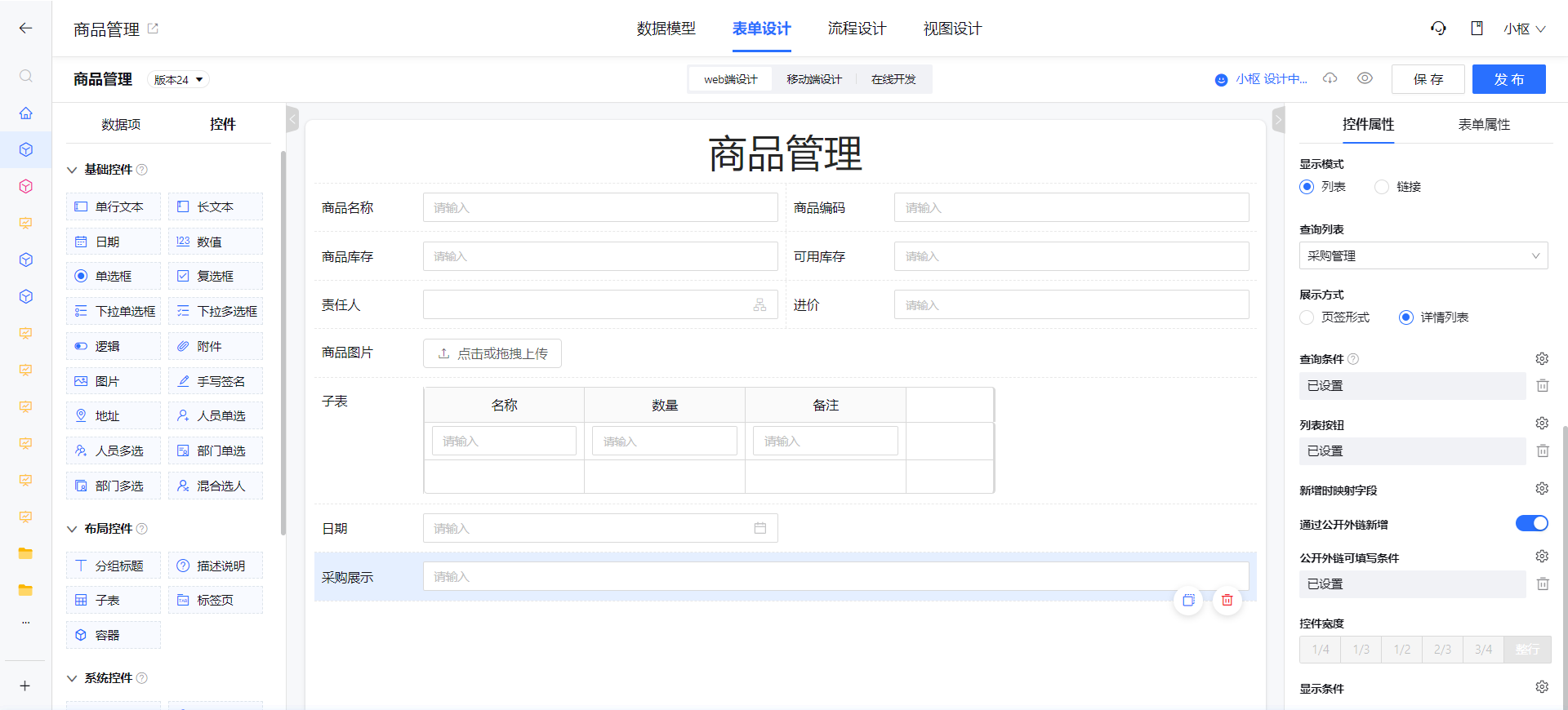Viewport: 1568px width, 710px height.
Task: Select 手写签名 control
Action: coord(216,381)
